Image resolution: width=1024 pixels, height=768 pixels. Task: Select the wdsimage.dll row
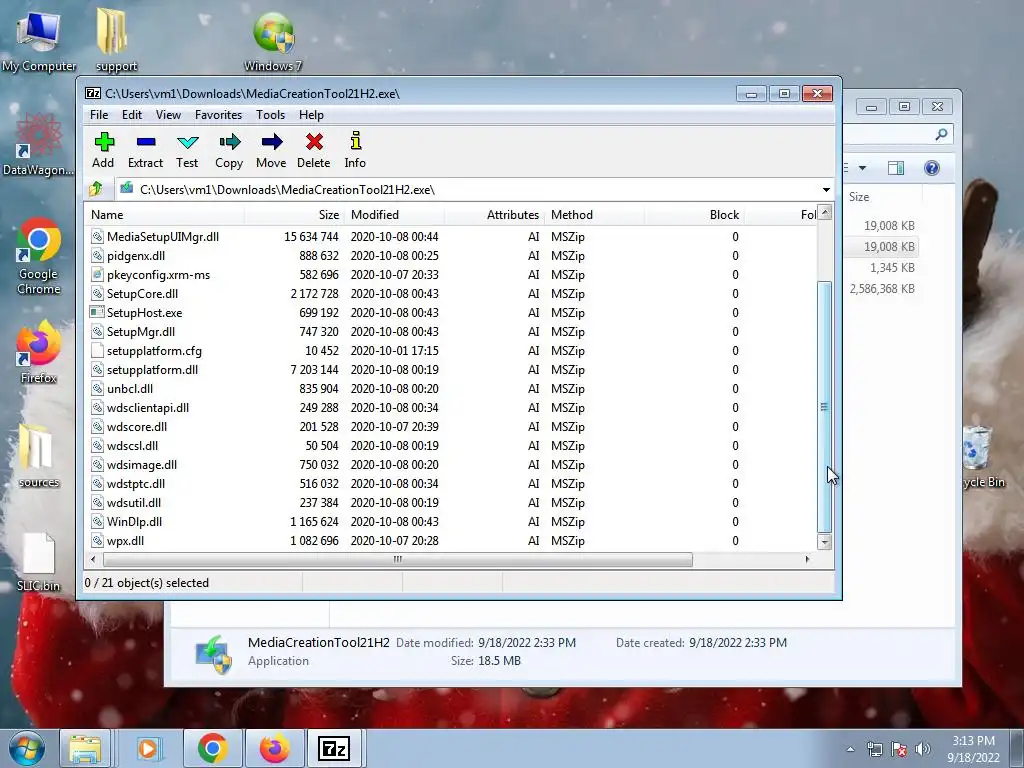point(451,464)
